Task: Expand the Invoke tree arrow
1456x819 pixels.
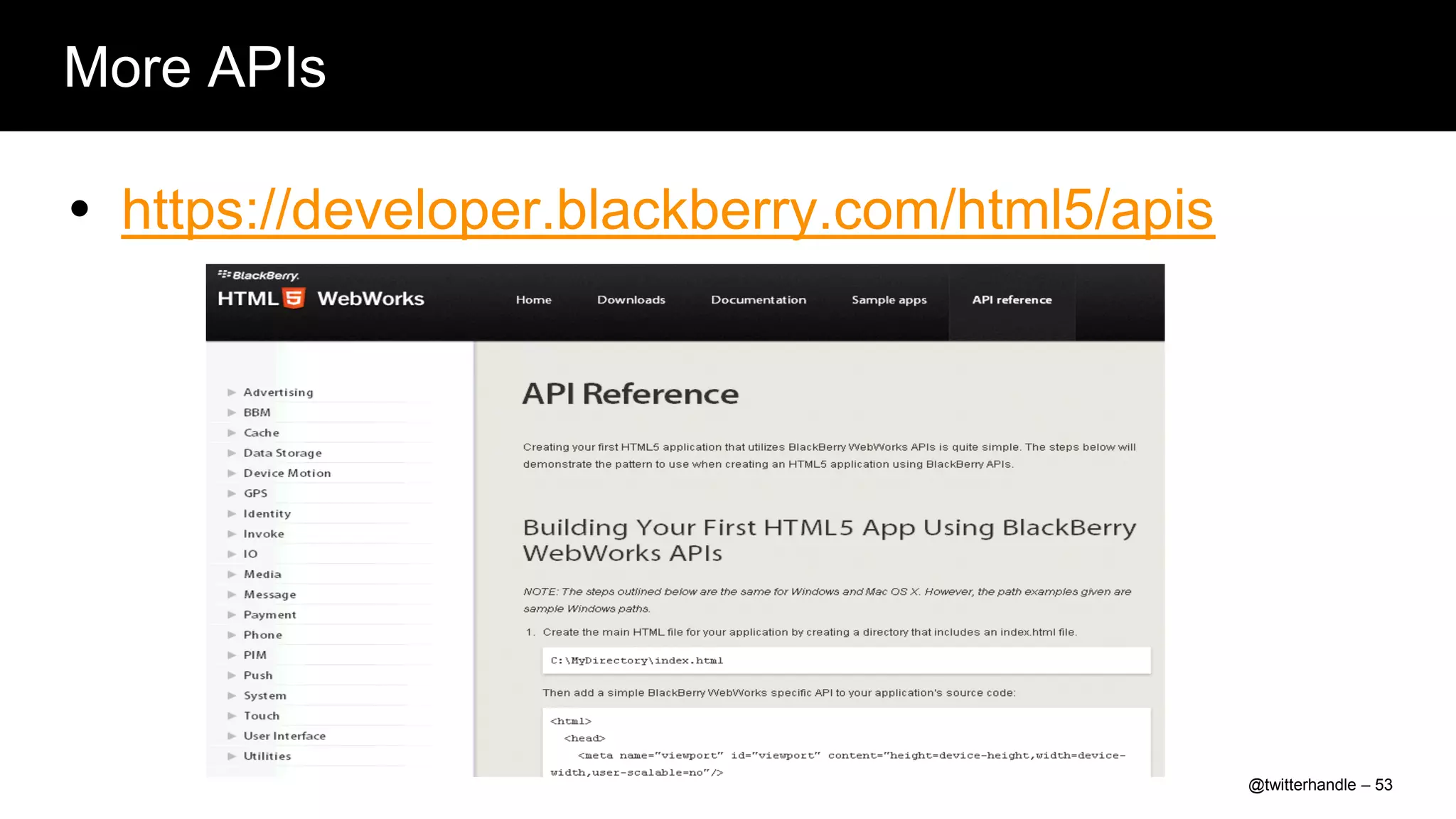Action: [x=232, y=534]
